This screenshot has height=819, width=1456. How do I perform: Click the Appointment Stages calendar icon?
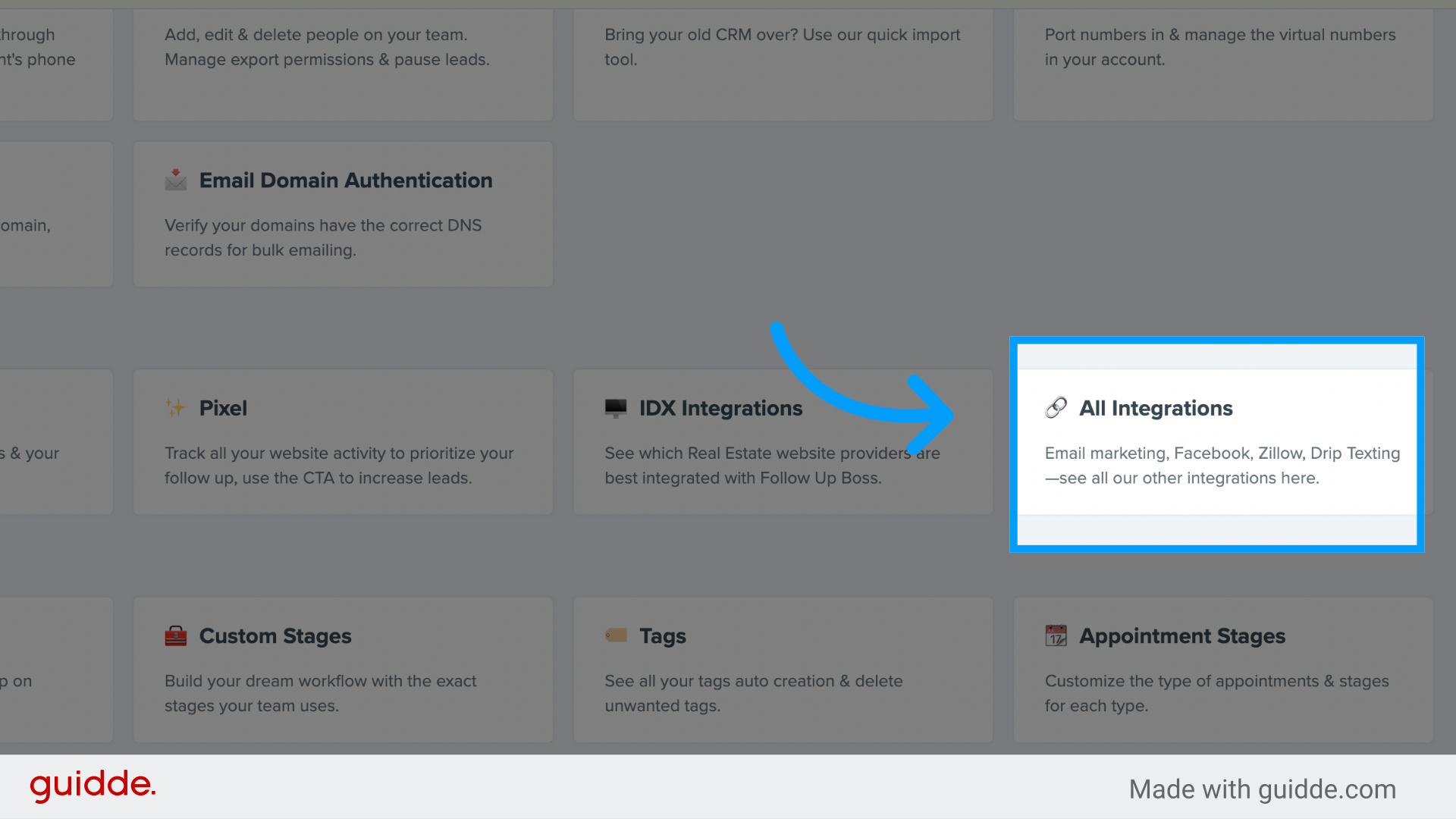1056,635
